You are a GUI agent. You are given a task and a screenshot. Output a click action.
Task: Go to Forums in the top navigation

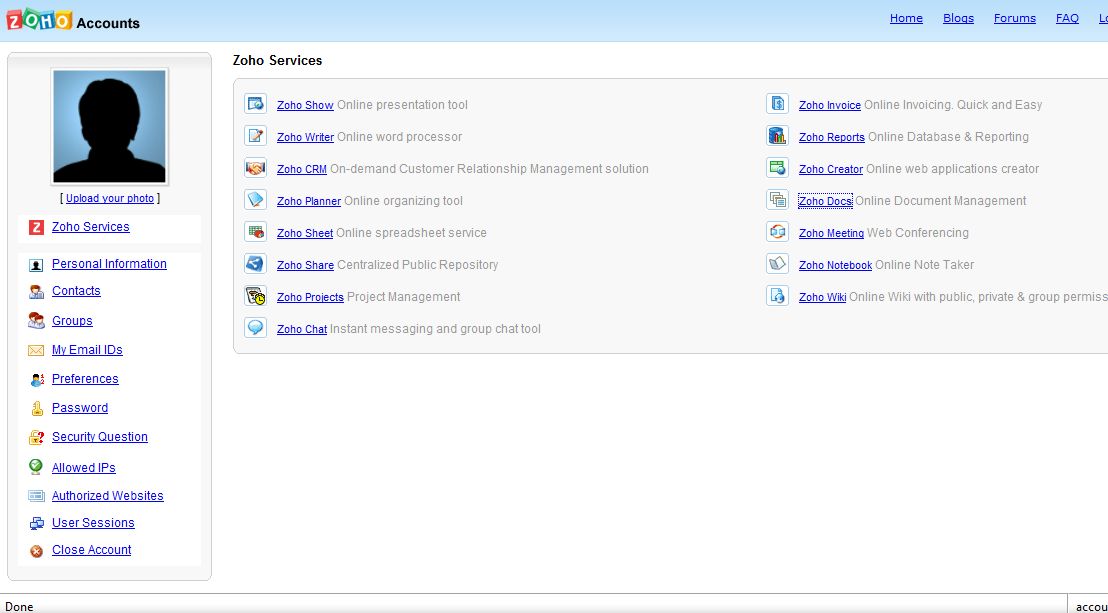(1015, 18)
